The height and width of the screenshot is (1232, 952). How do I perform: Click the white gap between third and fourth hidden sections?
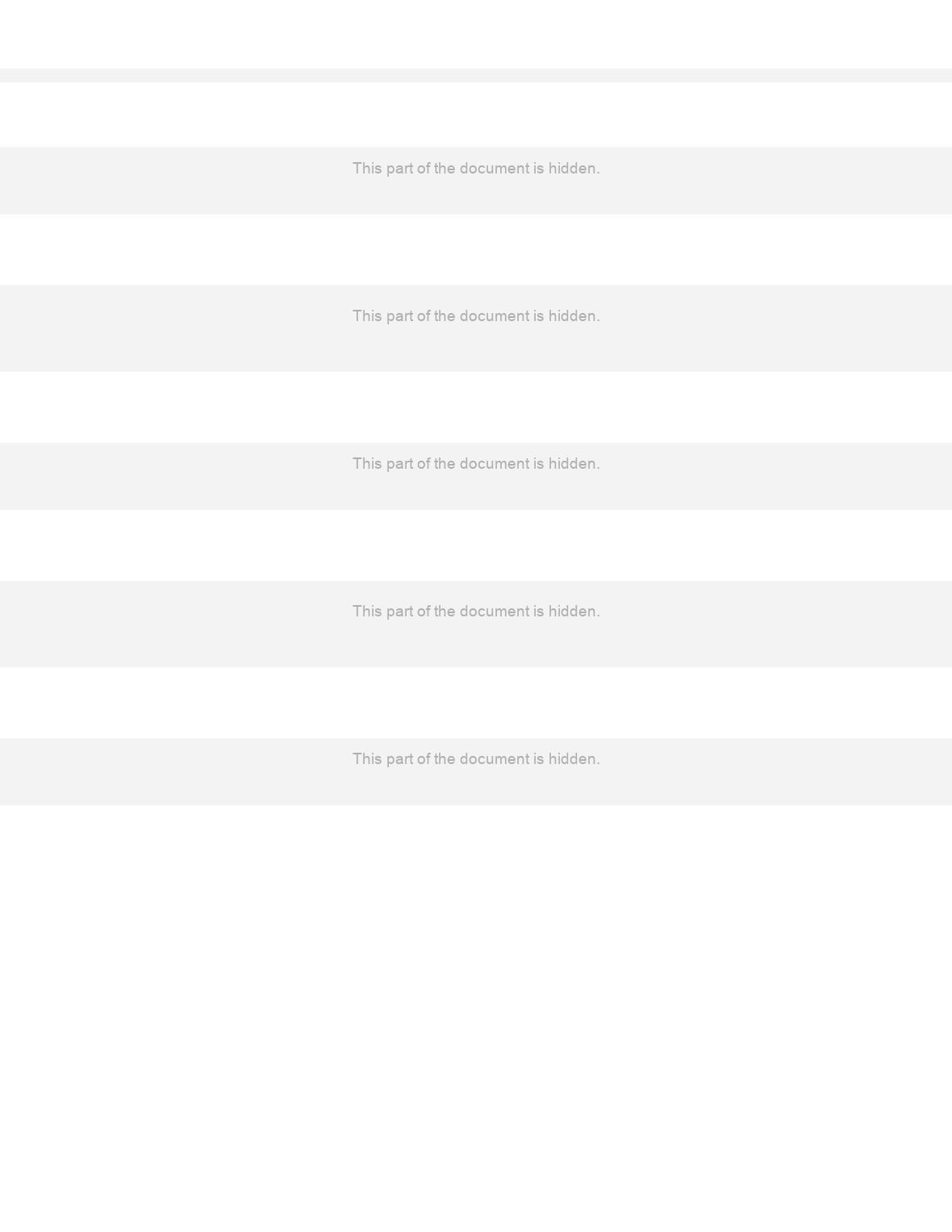(476, 545)
